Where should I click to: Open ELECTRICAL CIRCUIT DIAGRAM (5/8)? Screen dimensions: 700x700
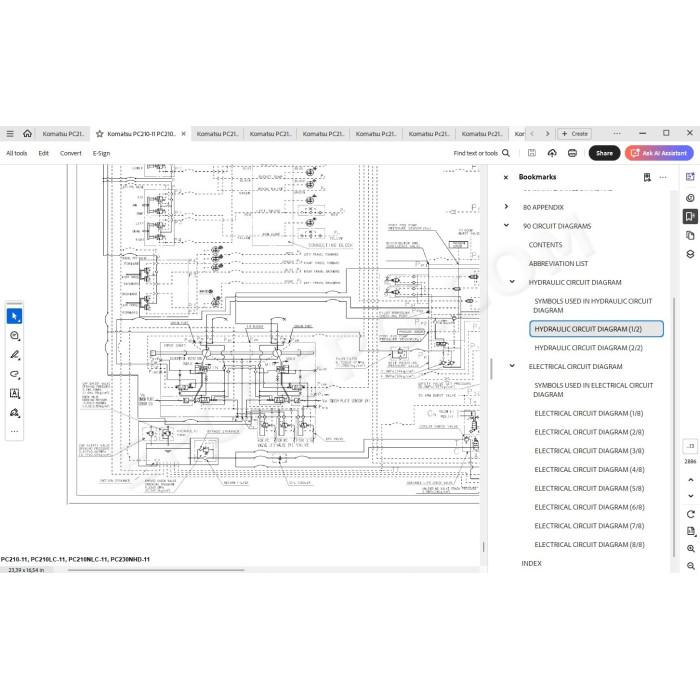(589, 488)
